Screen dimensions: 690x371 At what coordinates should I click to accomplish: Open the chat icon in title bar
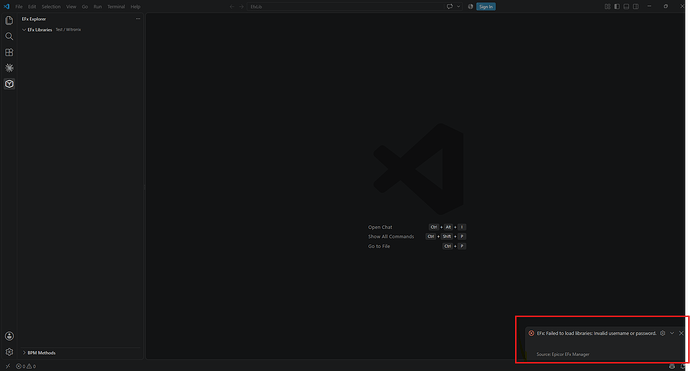tap(450, 7)
